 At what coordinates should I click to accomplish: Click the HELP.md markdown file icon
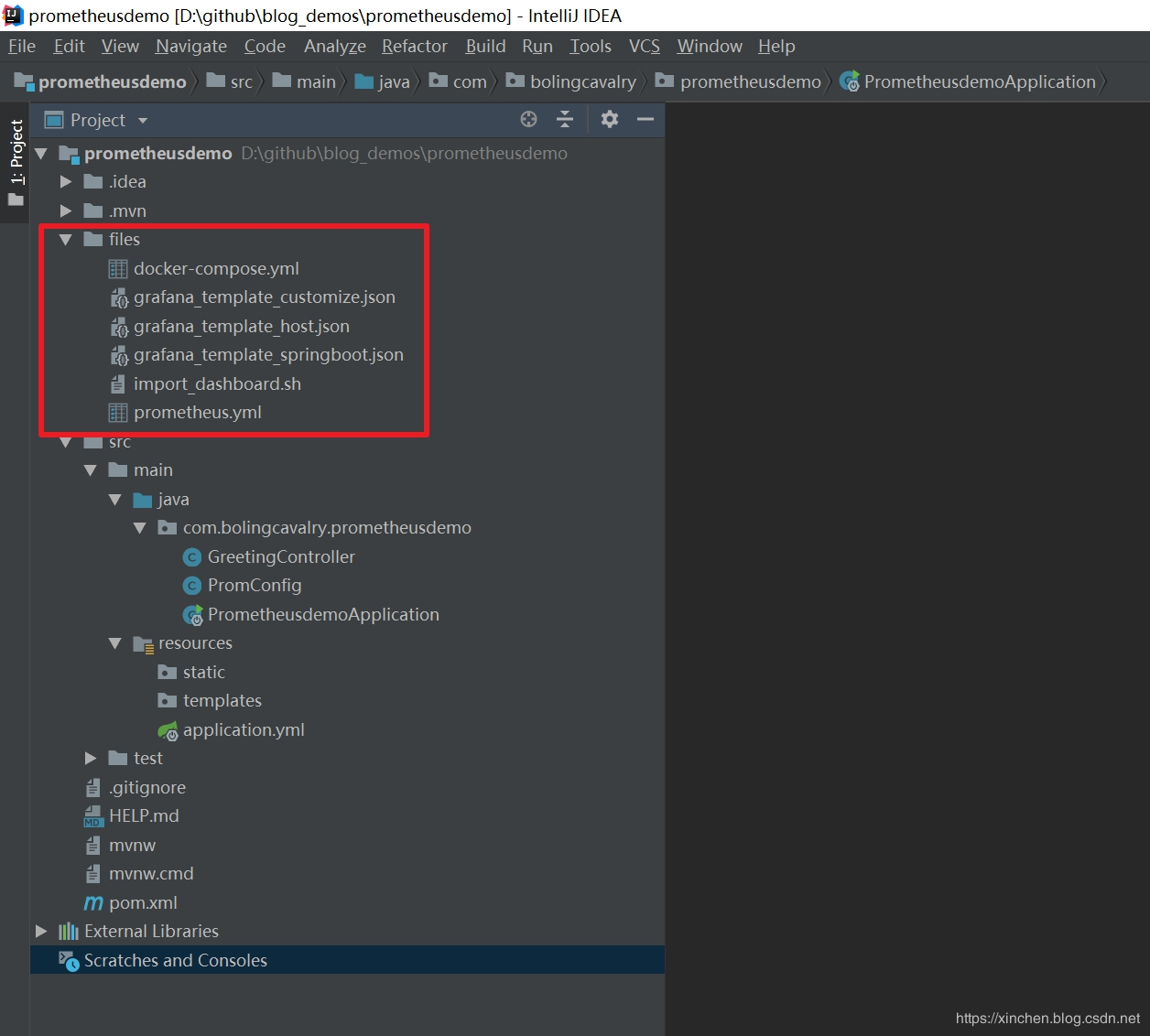[x=93, y=816]
